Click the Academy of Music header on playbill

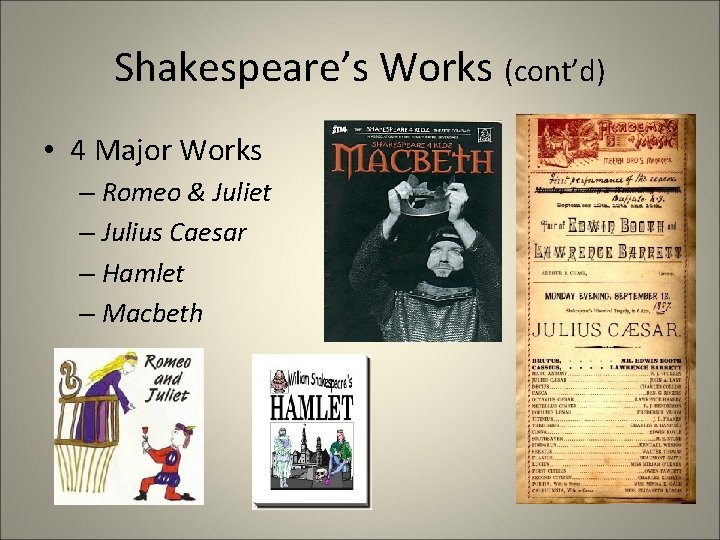[x=608, y=143]
